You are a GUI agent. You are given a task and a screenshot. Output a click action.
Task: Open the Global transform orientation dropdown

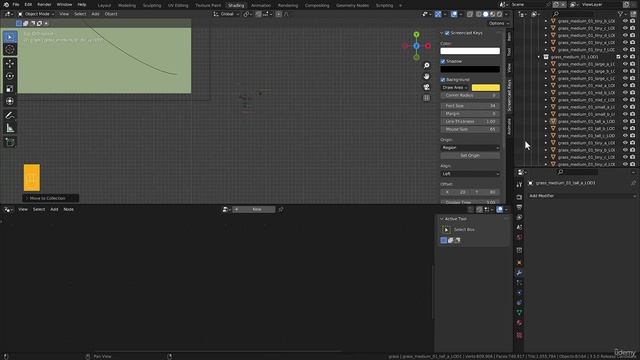click(227, 14)
